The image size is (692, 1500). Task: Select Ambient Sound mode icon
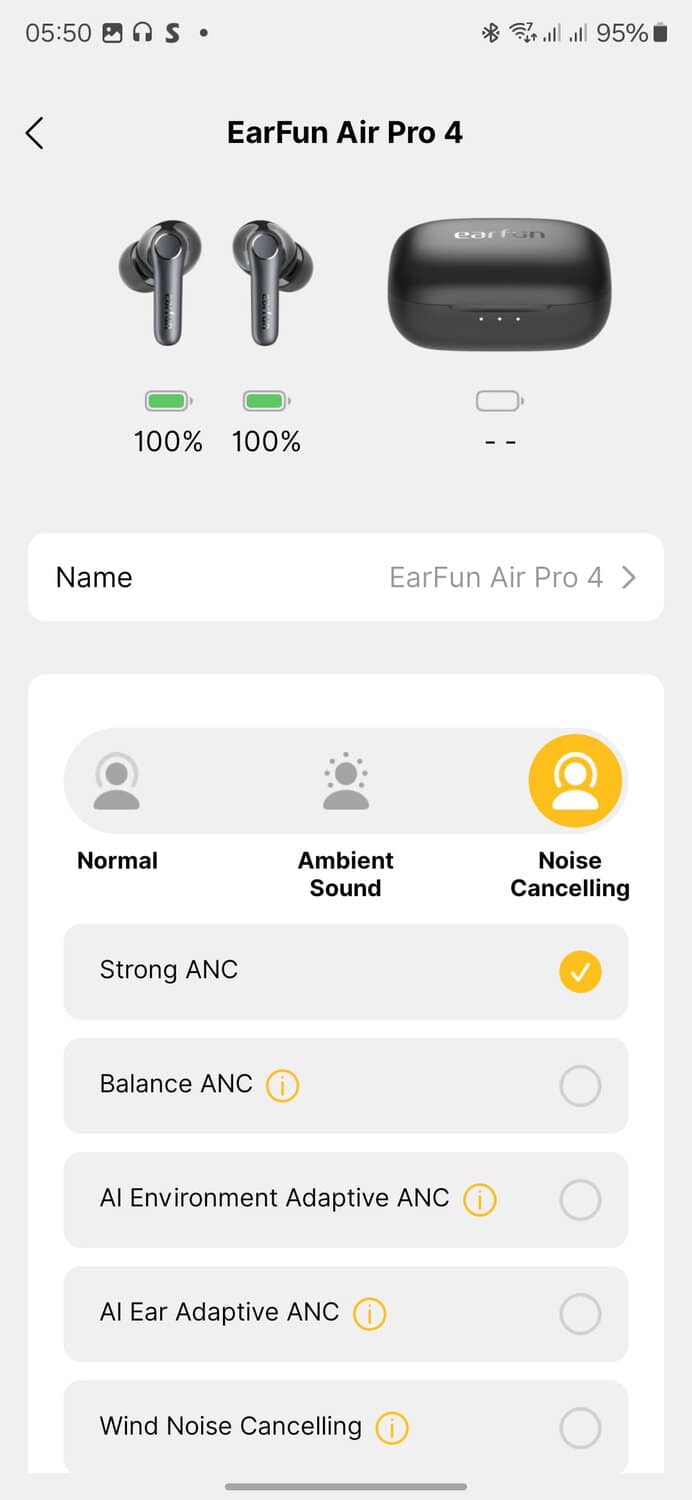tap(346, 781)
